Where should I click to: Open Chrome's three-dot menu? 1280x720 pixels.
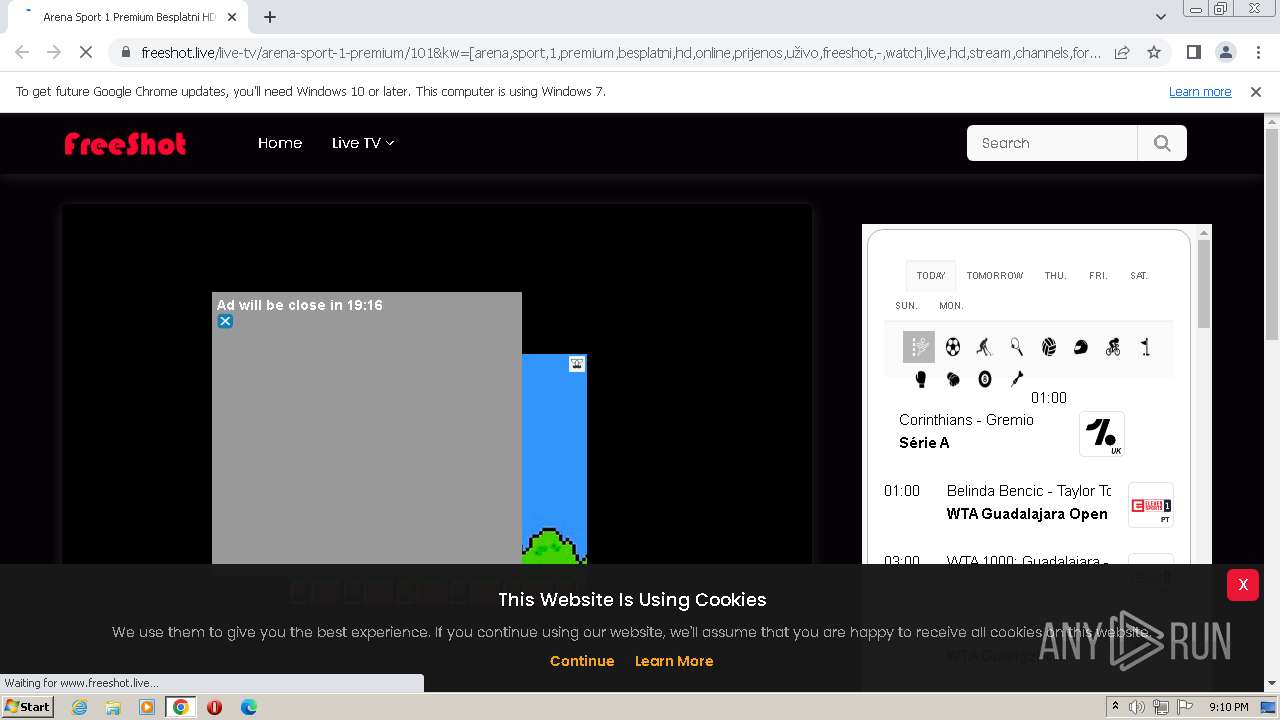point(1258,52)
